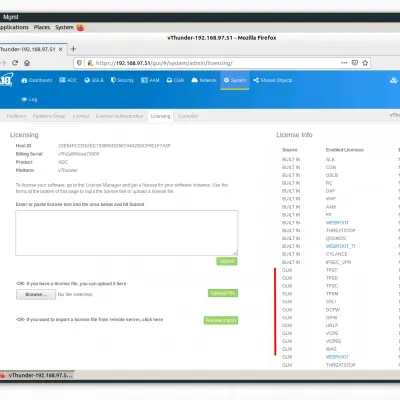Screen dimensions: 400x400
Task: Switch to the Lockout tab
Action: pos(81,116)
